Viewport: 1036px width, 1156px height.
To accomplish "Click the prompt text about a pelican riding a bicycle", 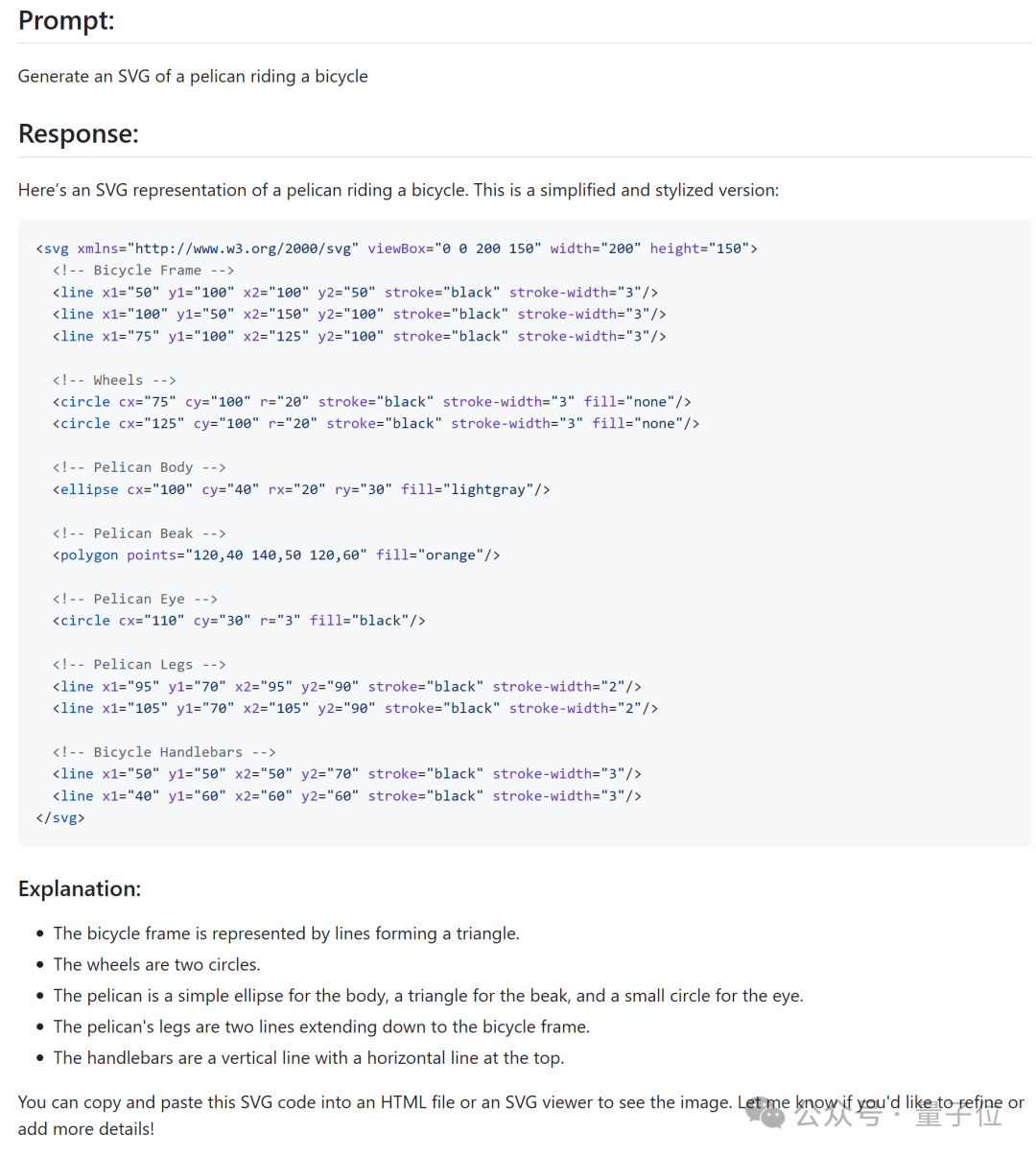I will tap(193, 76).
